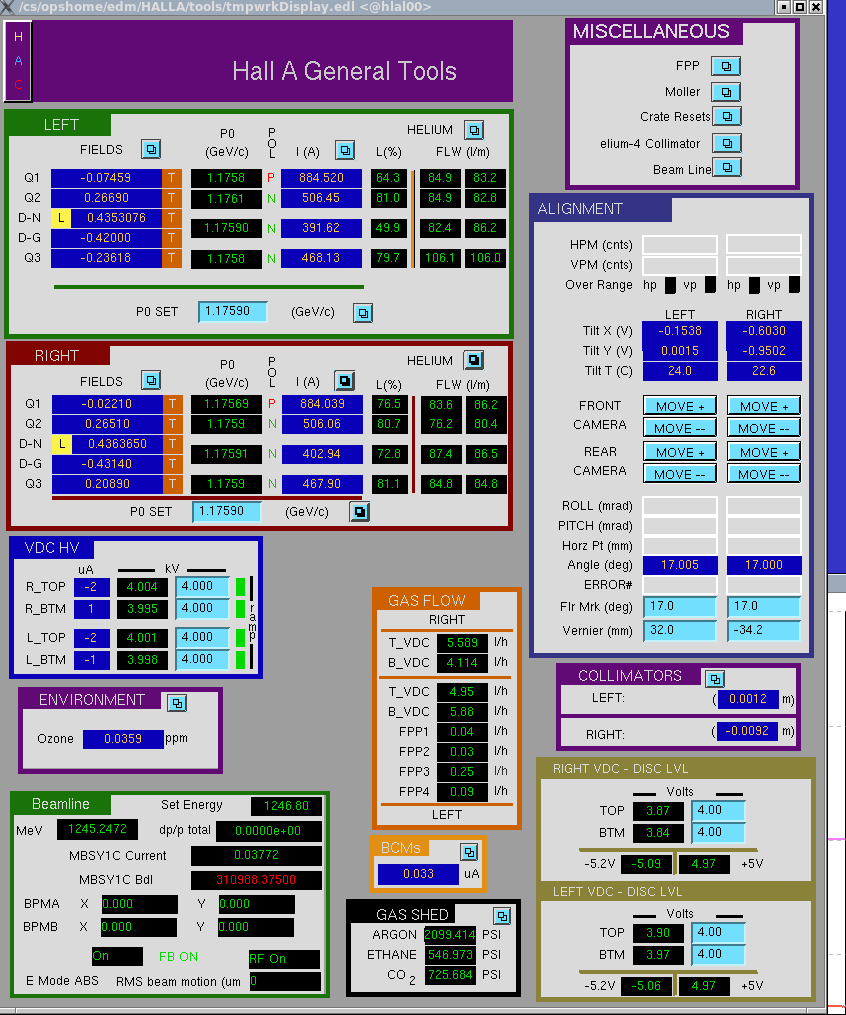
Task: Click the Ozone 0.0359 ppm readout
Action: pos(123,739)
